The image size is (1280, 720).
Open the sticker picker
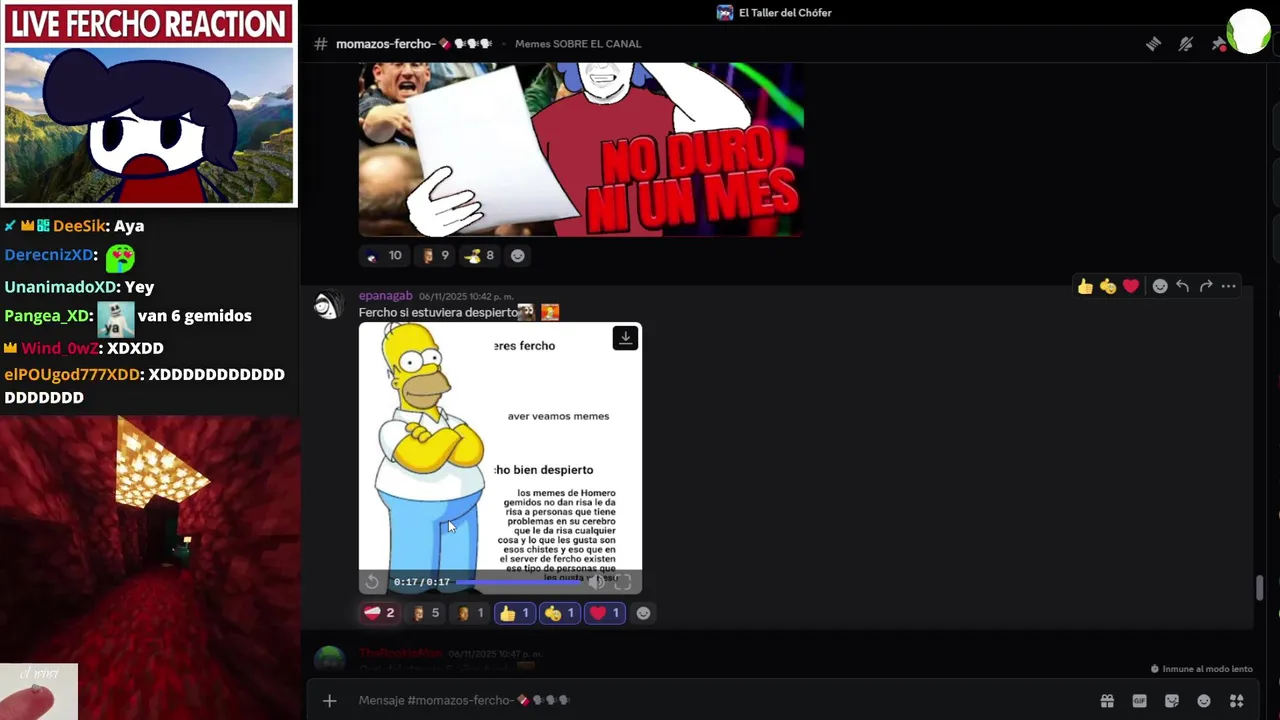pyautogui.click(x=1172, y=700)
